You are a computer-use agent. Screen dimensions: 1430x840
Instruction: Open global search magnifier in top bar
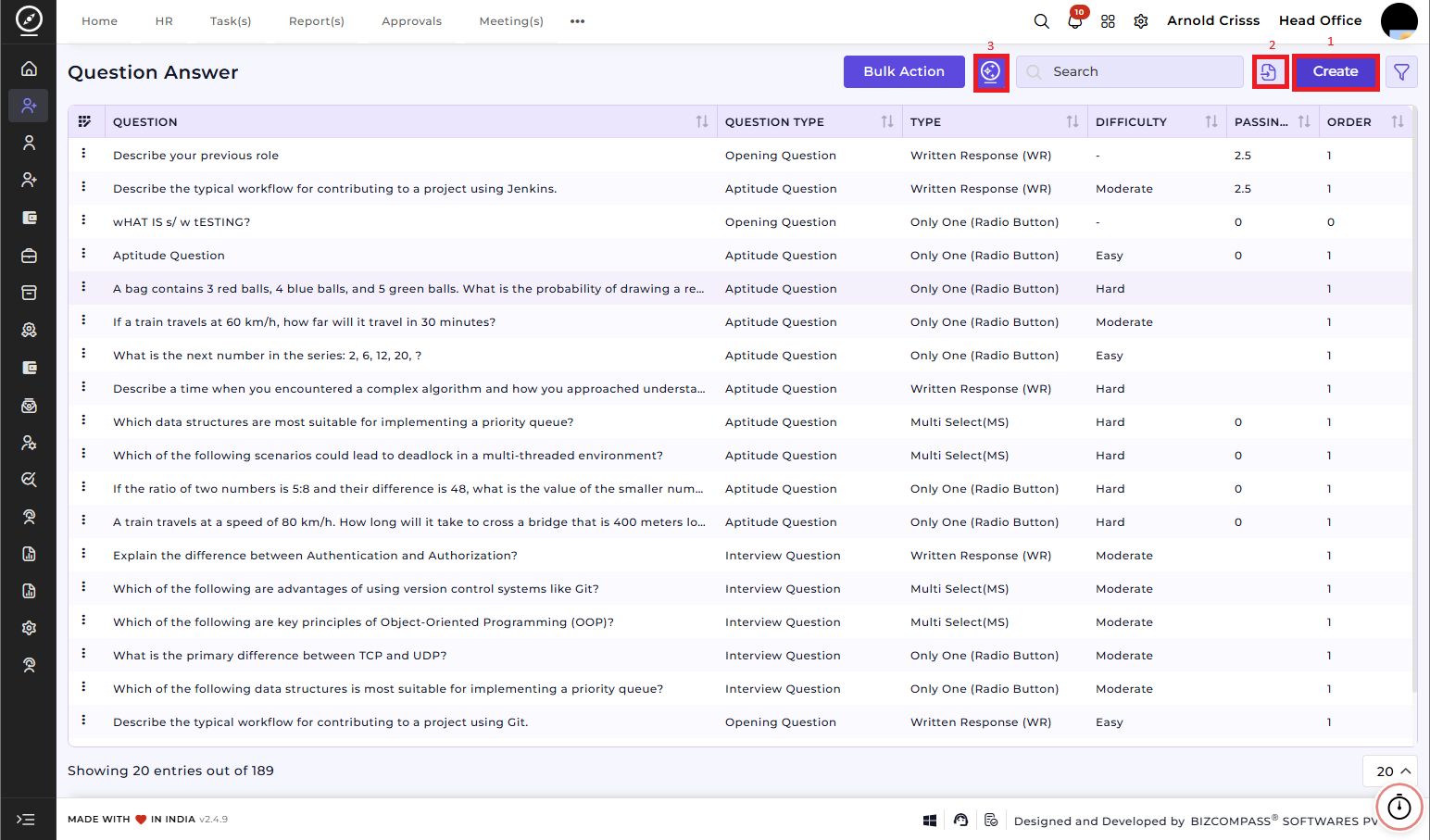tap(1041, 21)
